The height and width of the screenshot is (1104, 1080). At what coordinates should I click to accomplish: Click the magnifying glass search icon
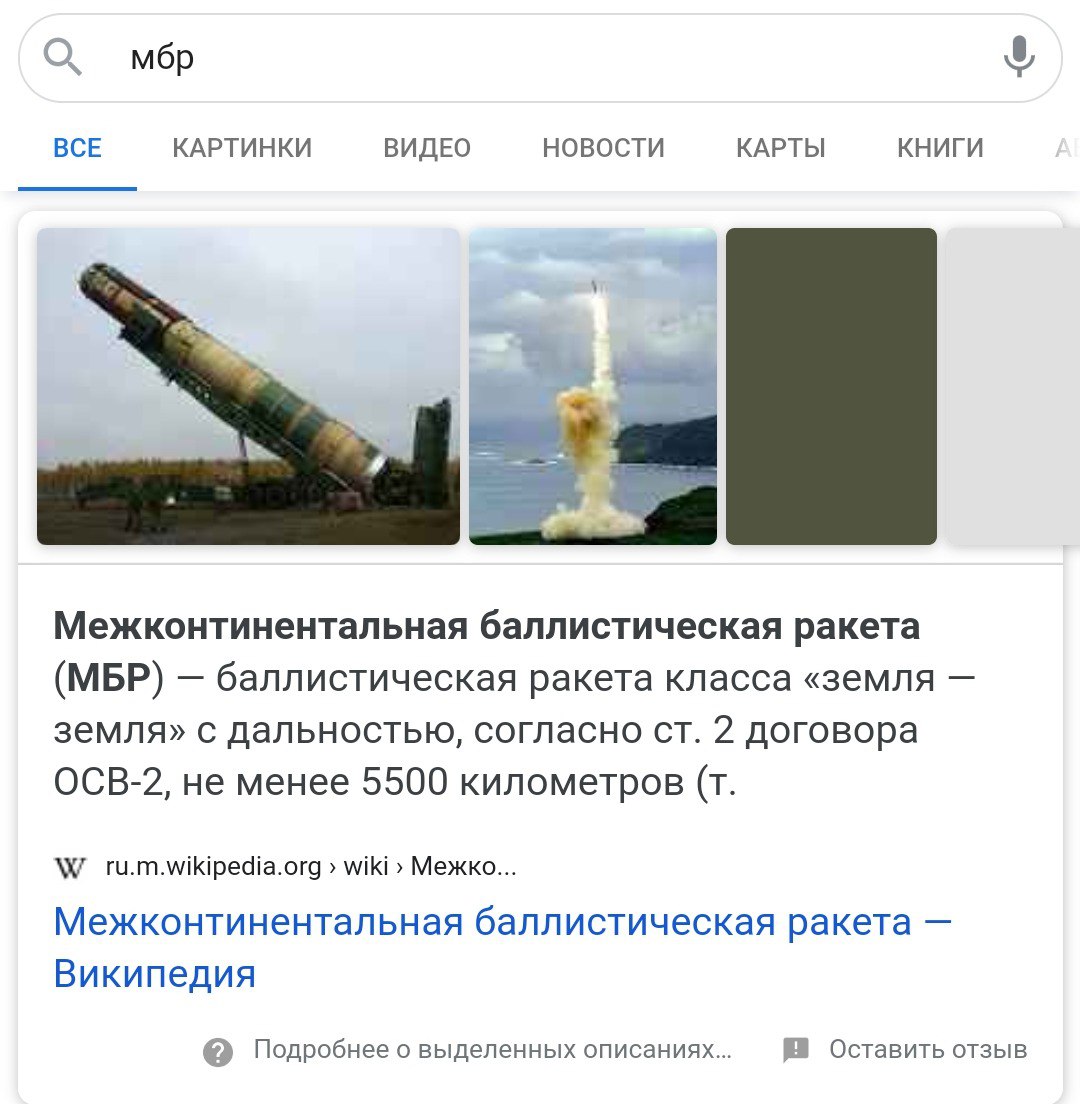point(63,57)
